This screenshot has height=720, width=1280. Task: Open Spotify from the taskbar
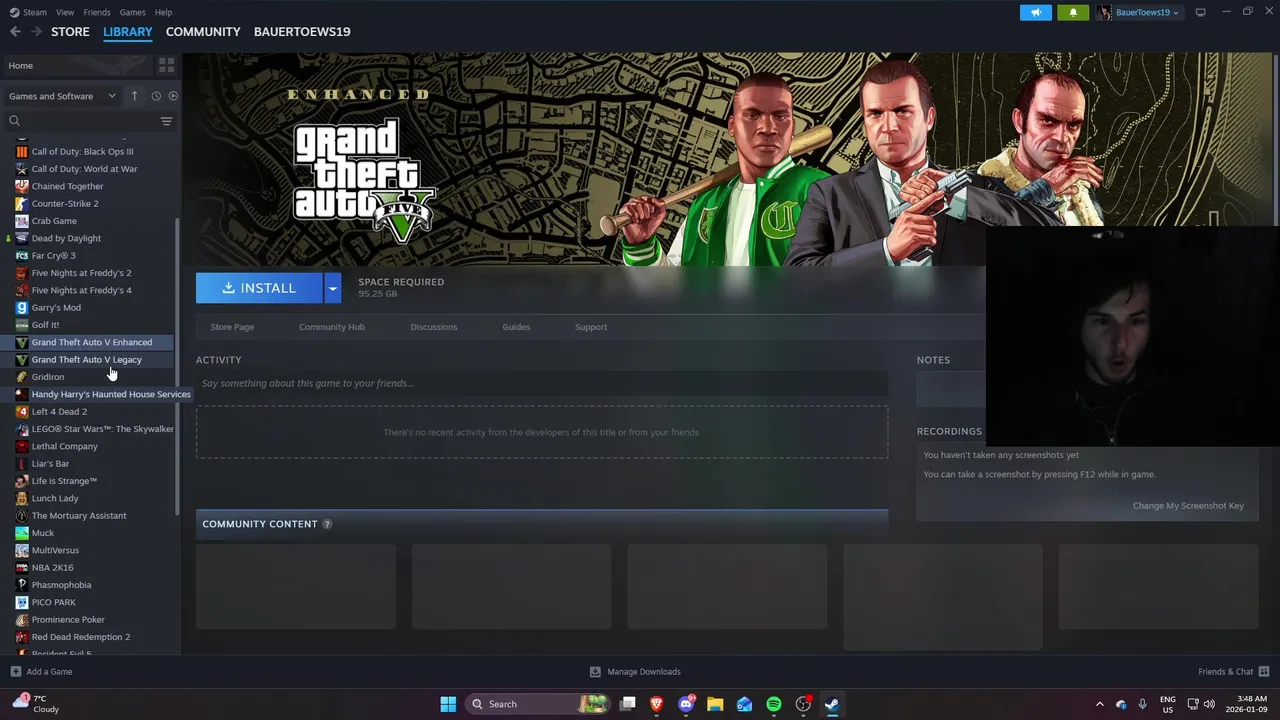coord(774,704)
